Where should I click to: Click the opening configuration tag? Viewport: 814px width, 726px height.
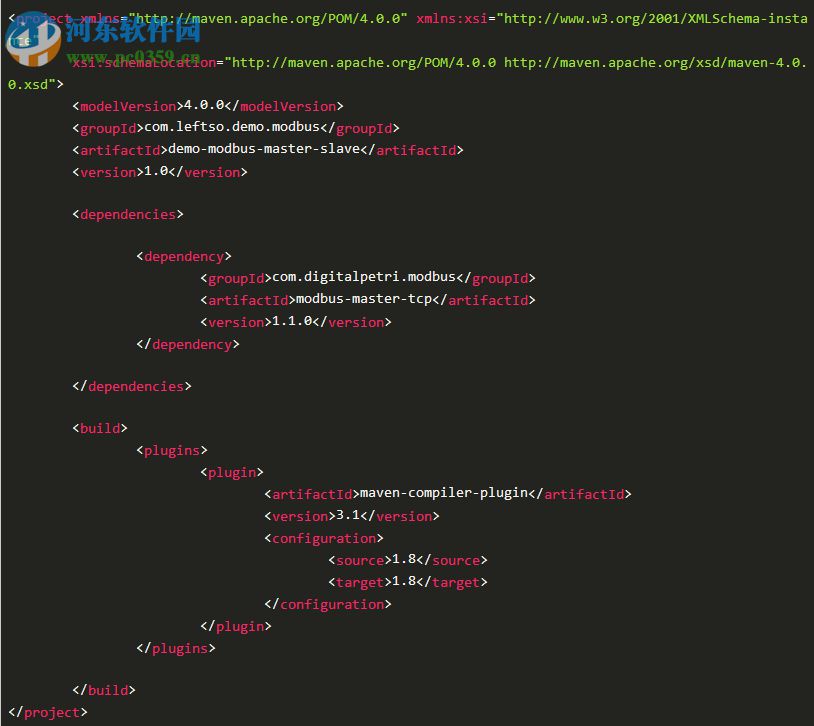pyautogui.click(x=324, y=539)
